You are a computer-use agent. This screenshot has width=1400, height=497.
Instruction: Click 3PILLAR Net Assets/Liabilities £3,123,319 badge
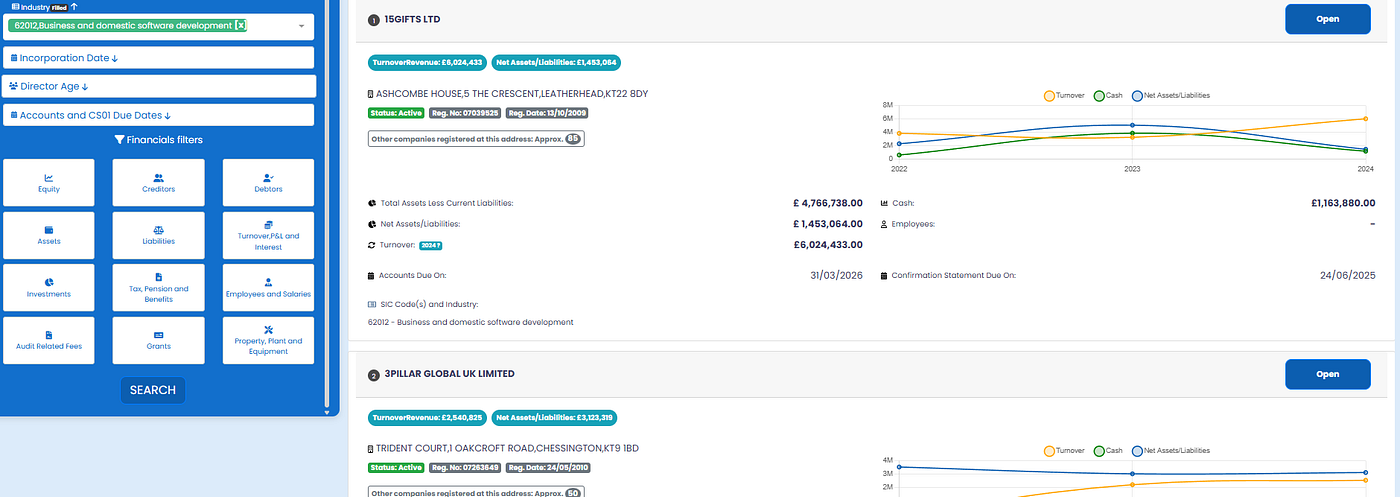(558, 417)
